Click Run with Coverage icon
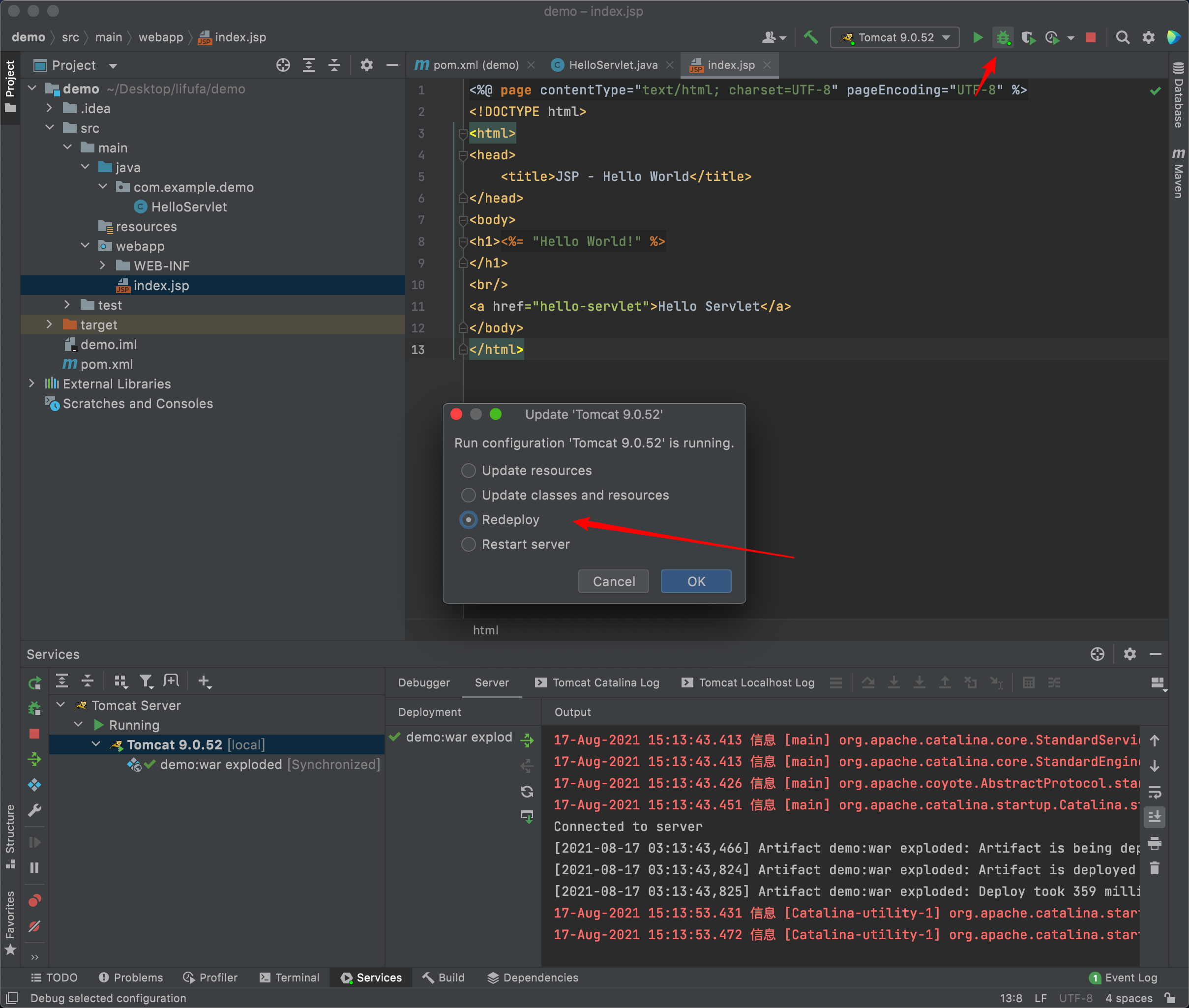Screen dimensions: 1189x1008 pyautogui.click(x=1028, y=38)
